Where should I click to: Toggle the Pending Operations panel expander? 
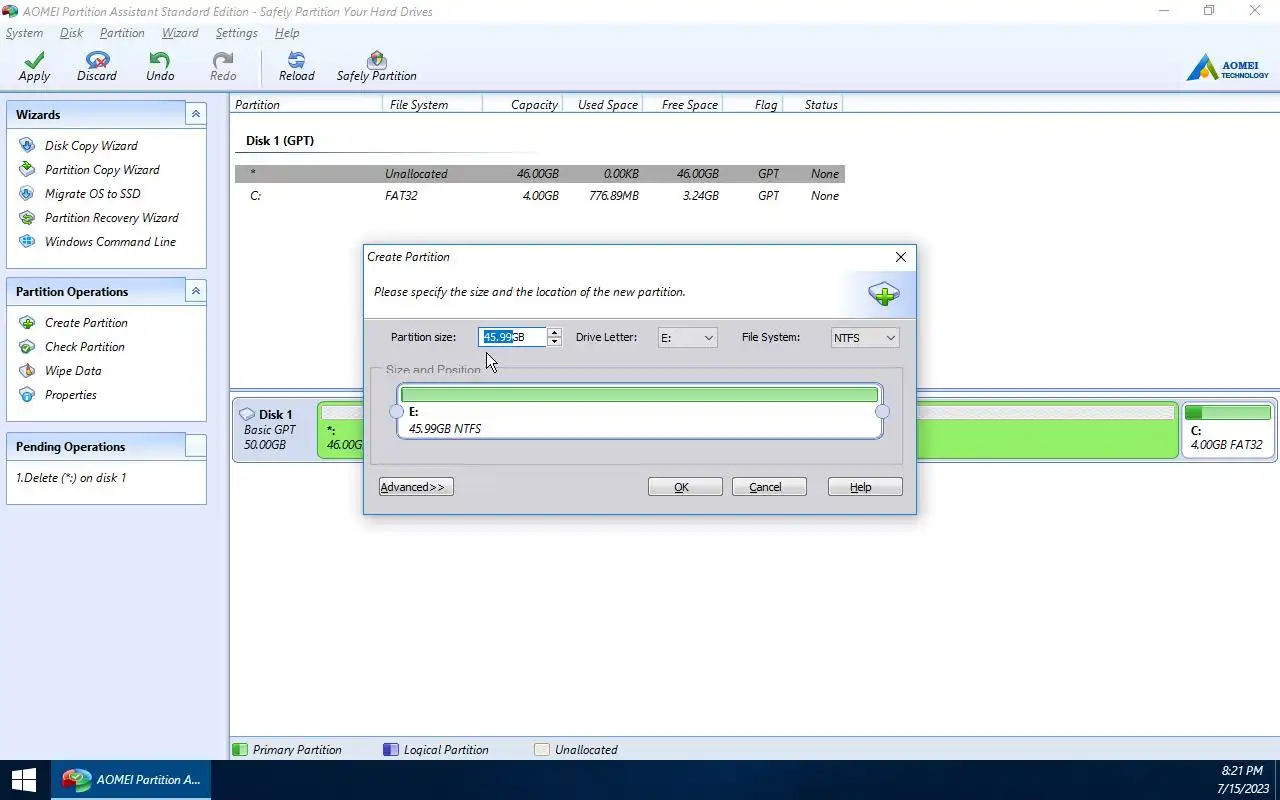coord(196,446)
